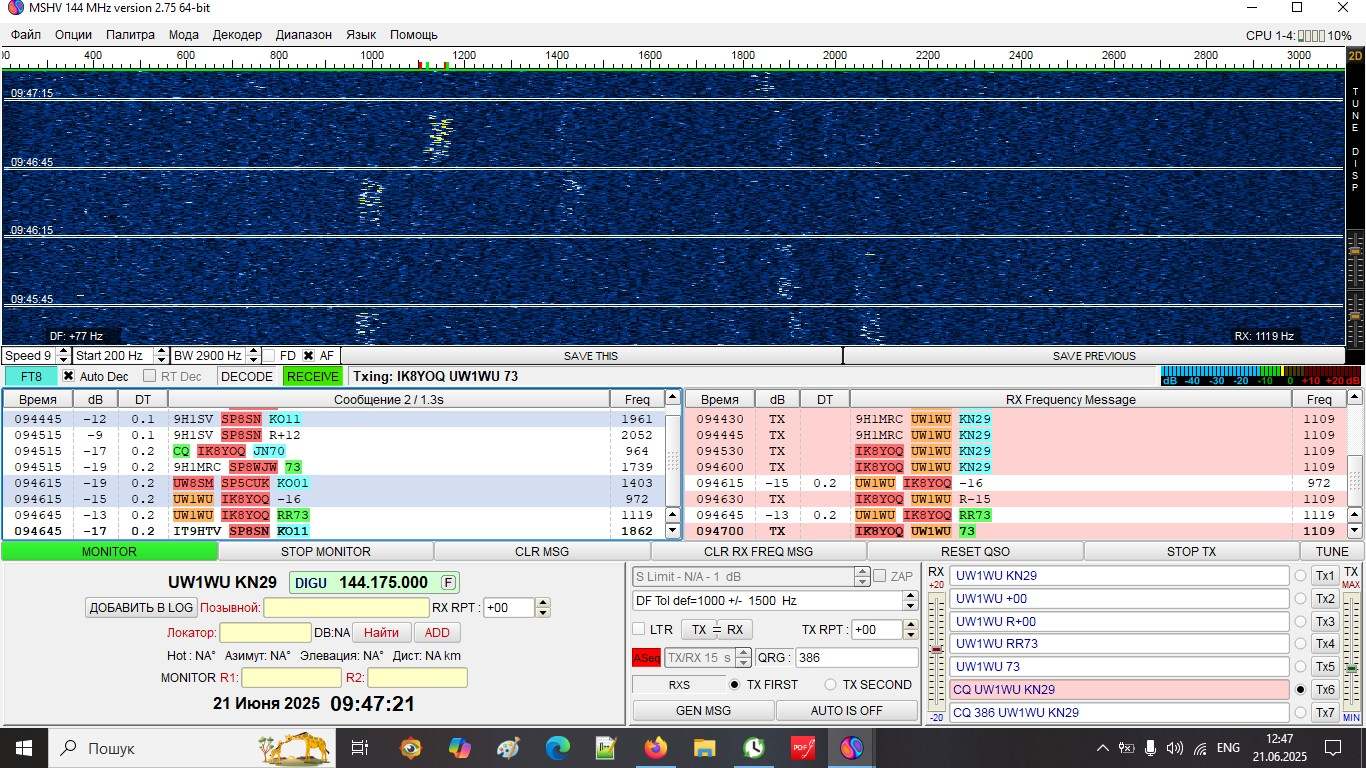Click the Wi-Fi icon in system tray
The image size is (1366, 768).
[x=1200, y=748]
